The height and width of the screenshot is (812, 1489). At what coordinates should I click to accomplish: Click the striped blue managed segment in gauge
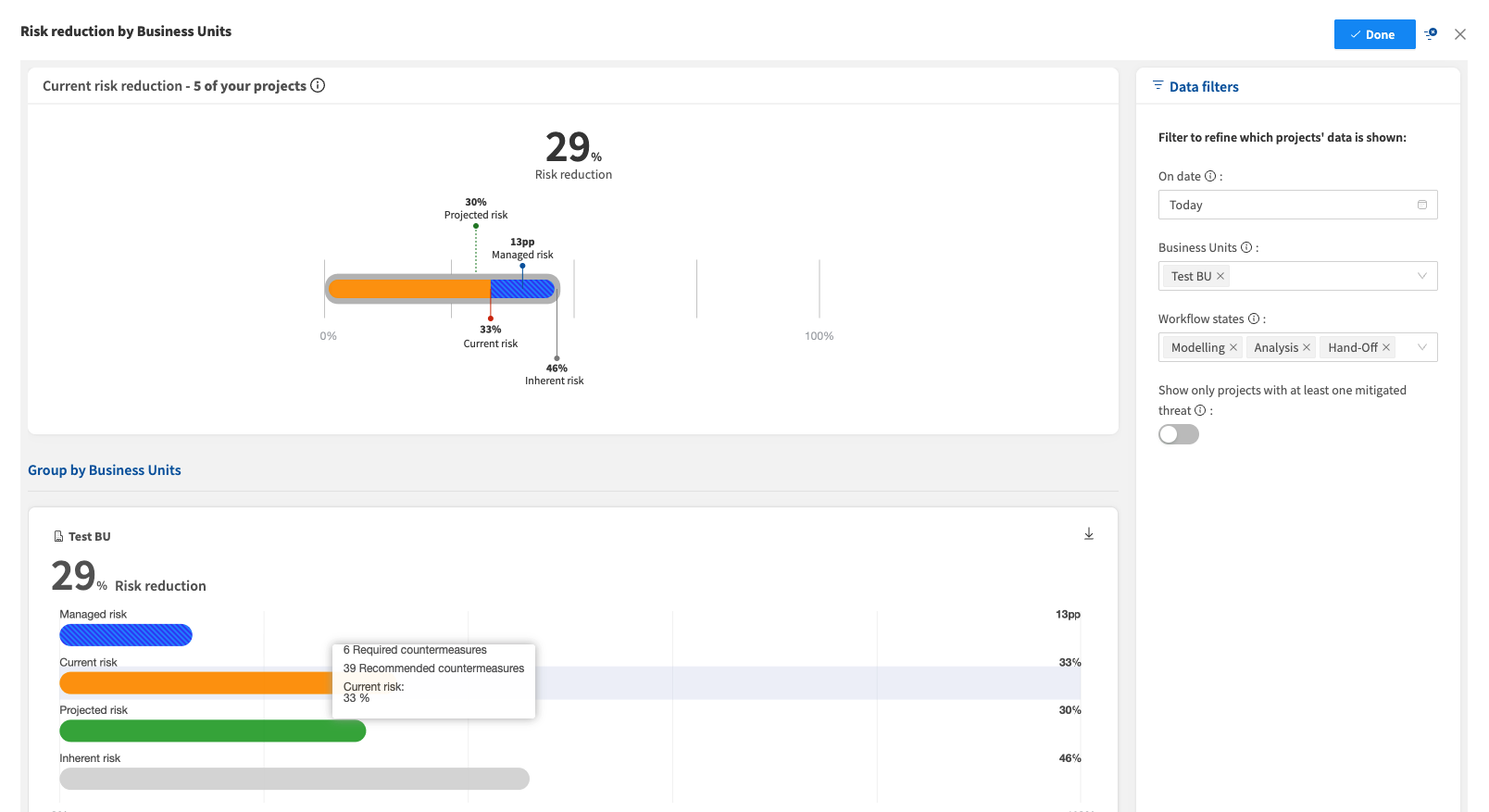point(522,289)
